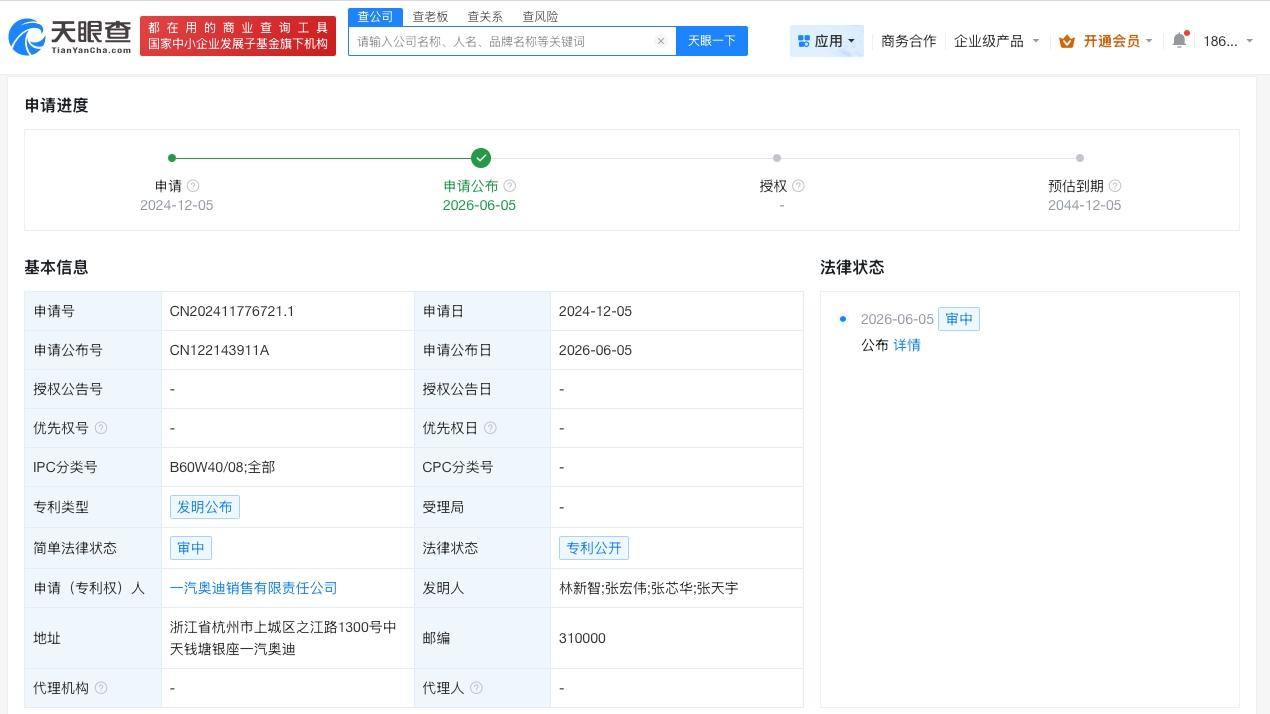
Task: Click the 发明公布 patent type tag
Action: [205, 507]
